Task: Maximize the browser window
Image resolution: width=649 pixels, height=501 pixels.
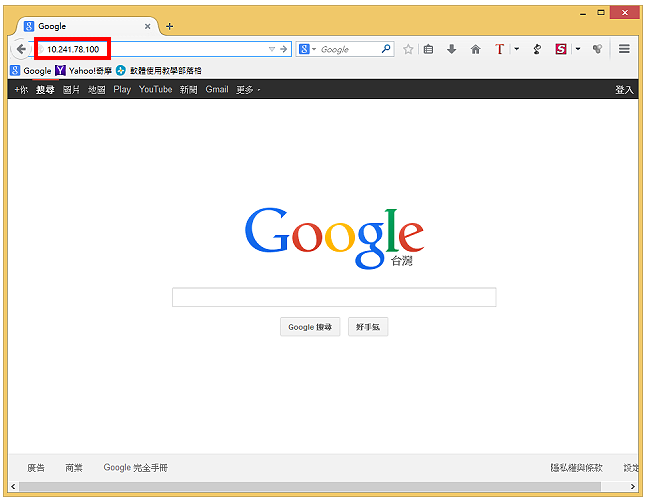Action: pos(601,13)
